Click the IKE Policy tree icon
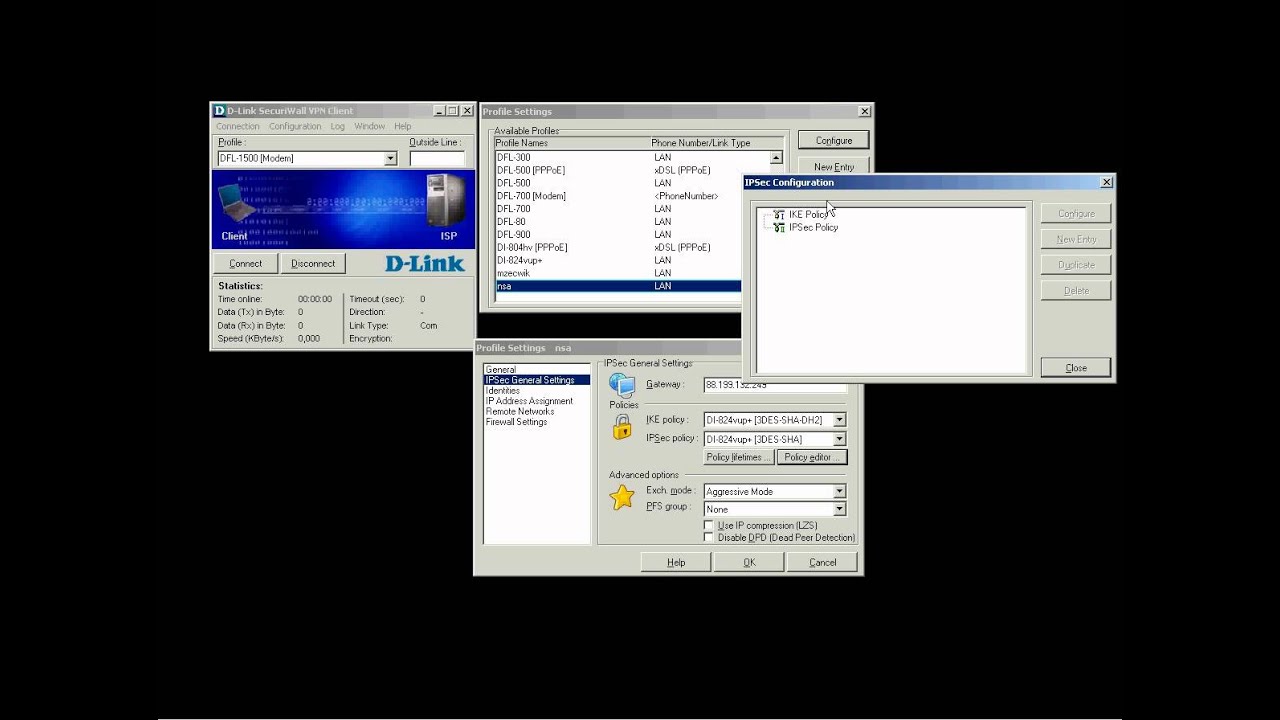 pyautogui.click(x=779, y=215)
